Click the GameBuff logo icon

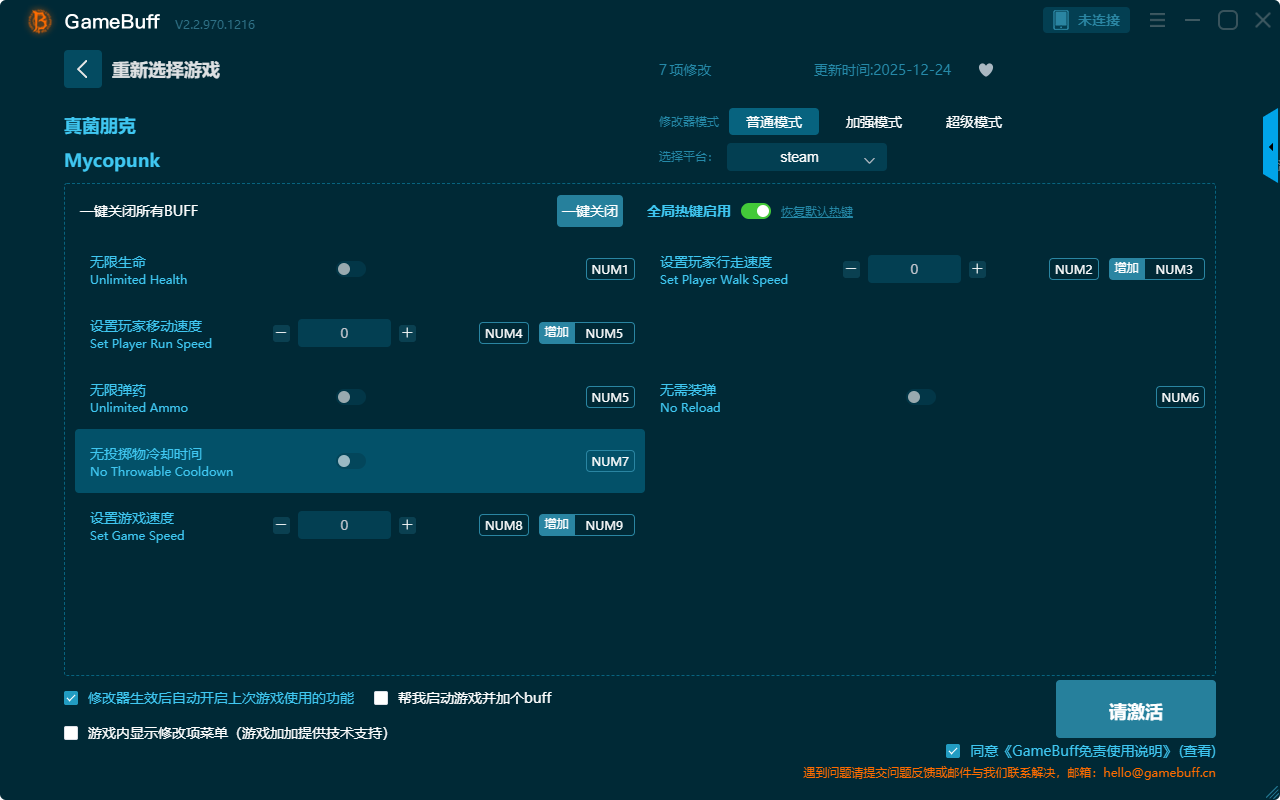40,21
